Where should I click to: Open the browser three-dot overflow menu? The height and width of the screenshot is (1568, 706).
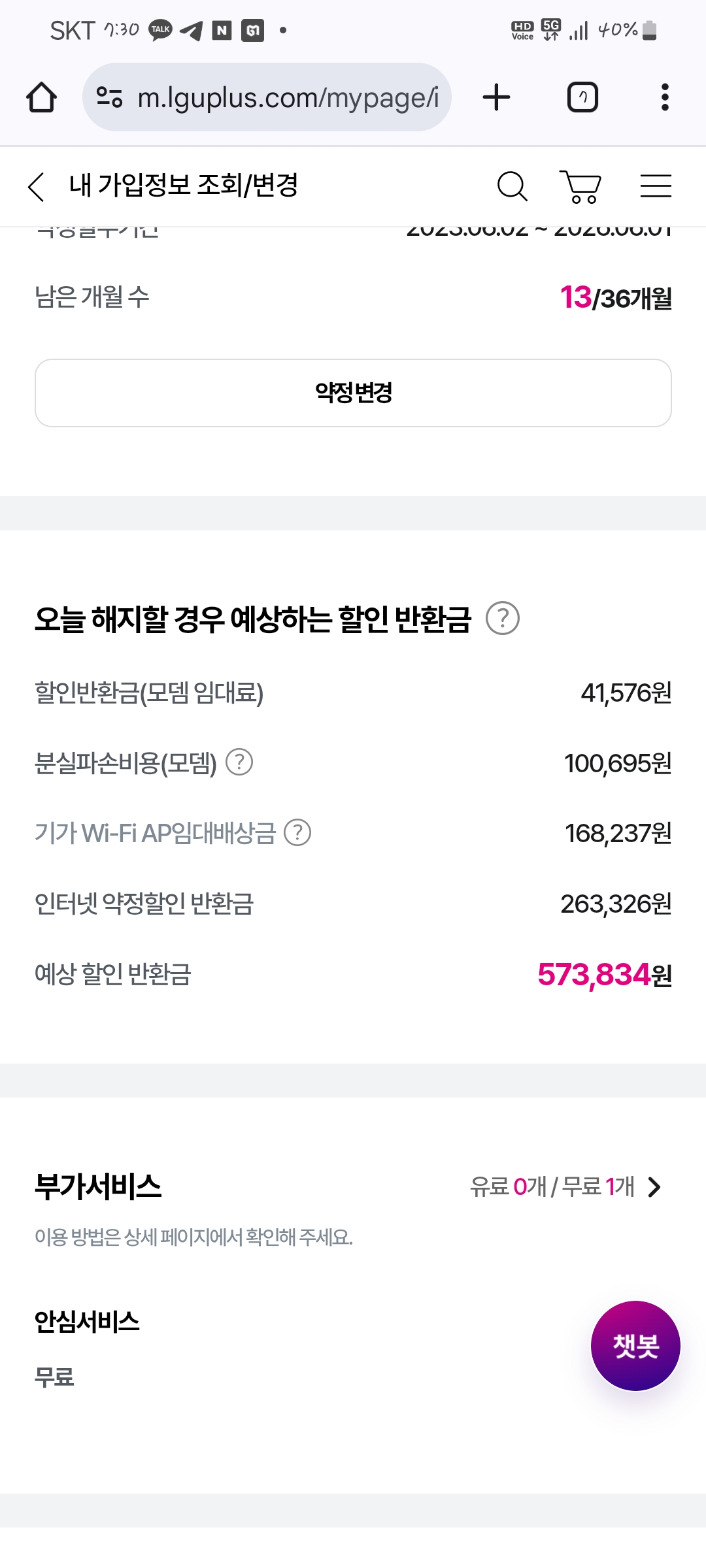point(665,97)
